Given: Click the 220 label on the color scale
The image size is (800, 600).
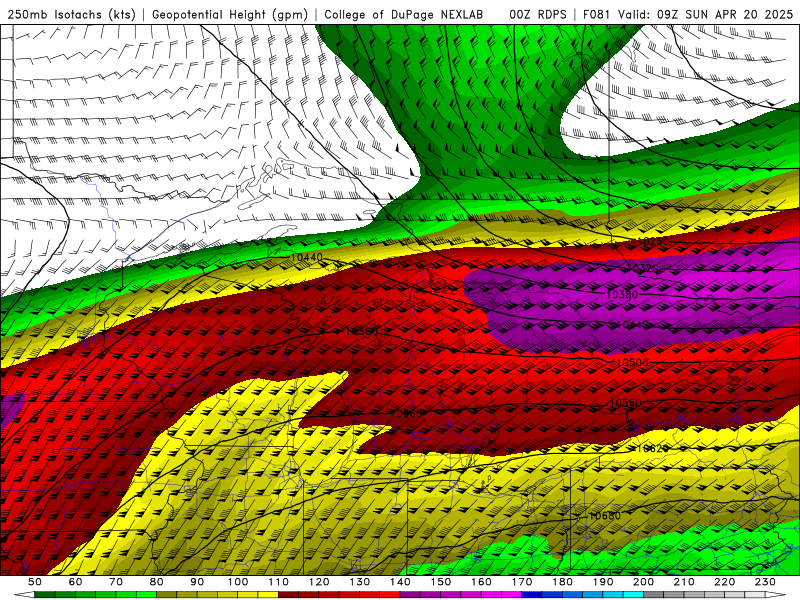Looking at the screenshot, I should pyautogui.click(x=725, y=582).
